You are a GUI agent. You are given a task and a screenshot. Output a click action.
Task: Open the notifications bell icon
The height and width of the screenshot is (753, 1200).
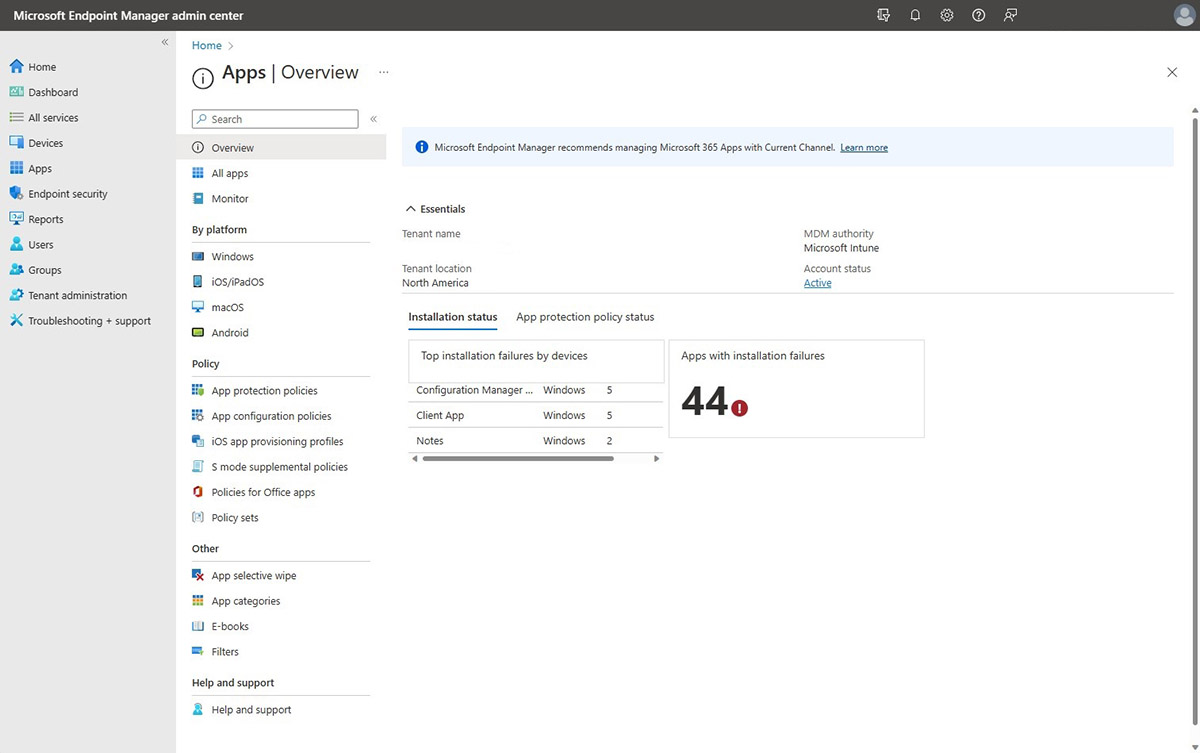[x=915, y=15]
